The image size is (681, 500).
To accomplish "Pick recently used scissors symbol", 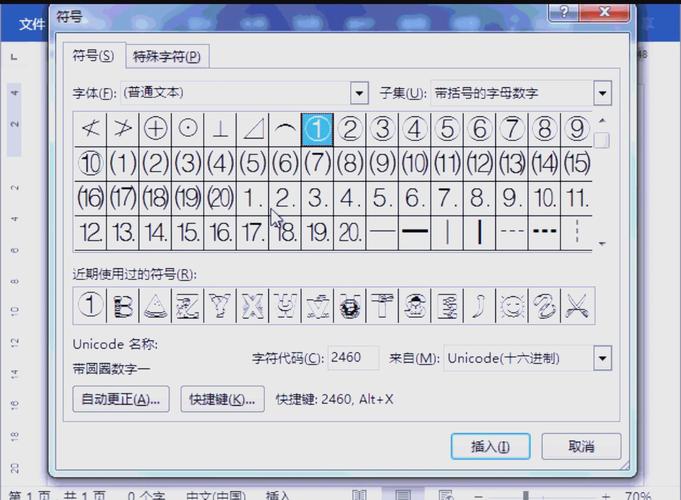I will [577, 305].
